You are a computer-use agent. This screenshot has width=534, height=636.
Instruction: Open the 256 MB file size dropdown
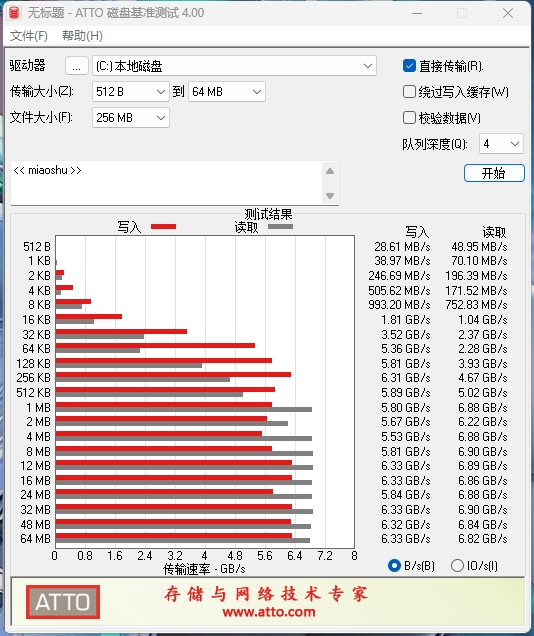131,118
